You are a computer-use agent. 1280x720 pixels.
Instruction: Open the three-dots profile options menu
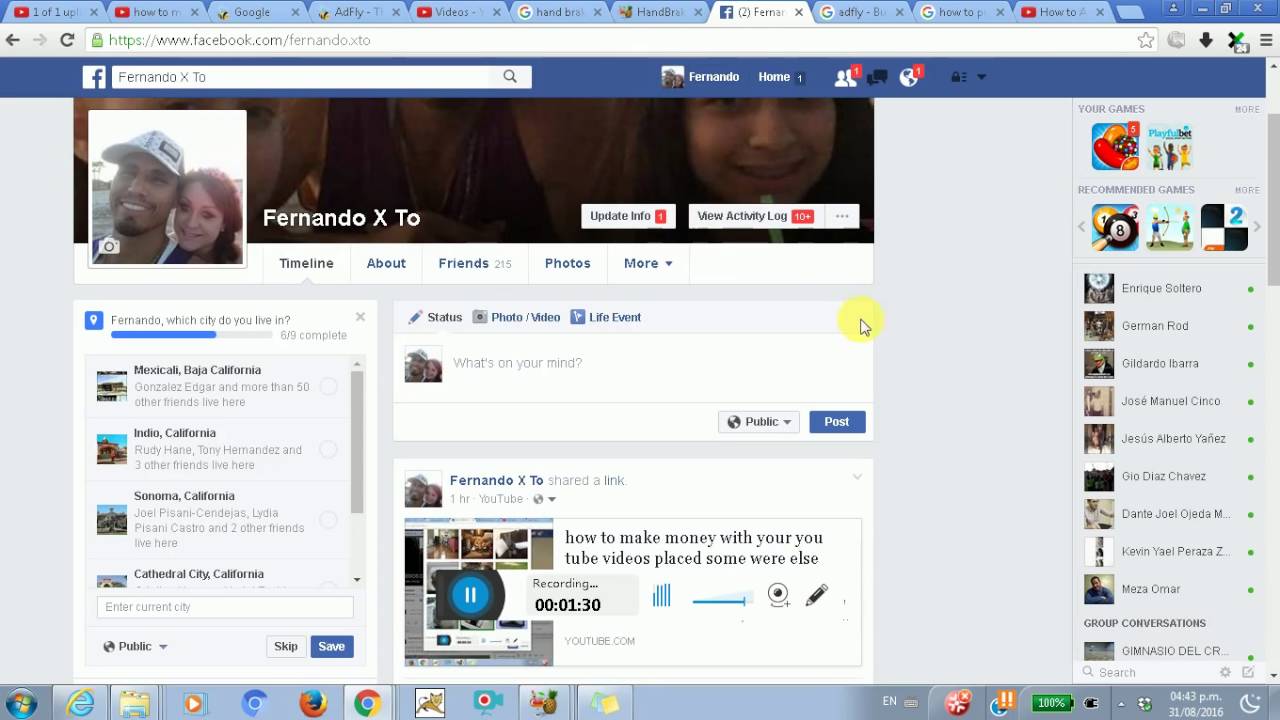pyautogui.click(x=842, y=216)
